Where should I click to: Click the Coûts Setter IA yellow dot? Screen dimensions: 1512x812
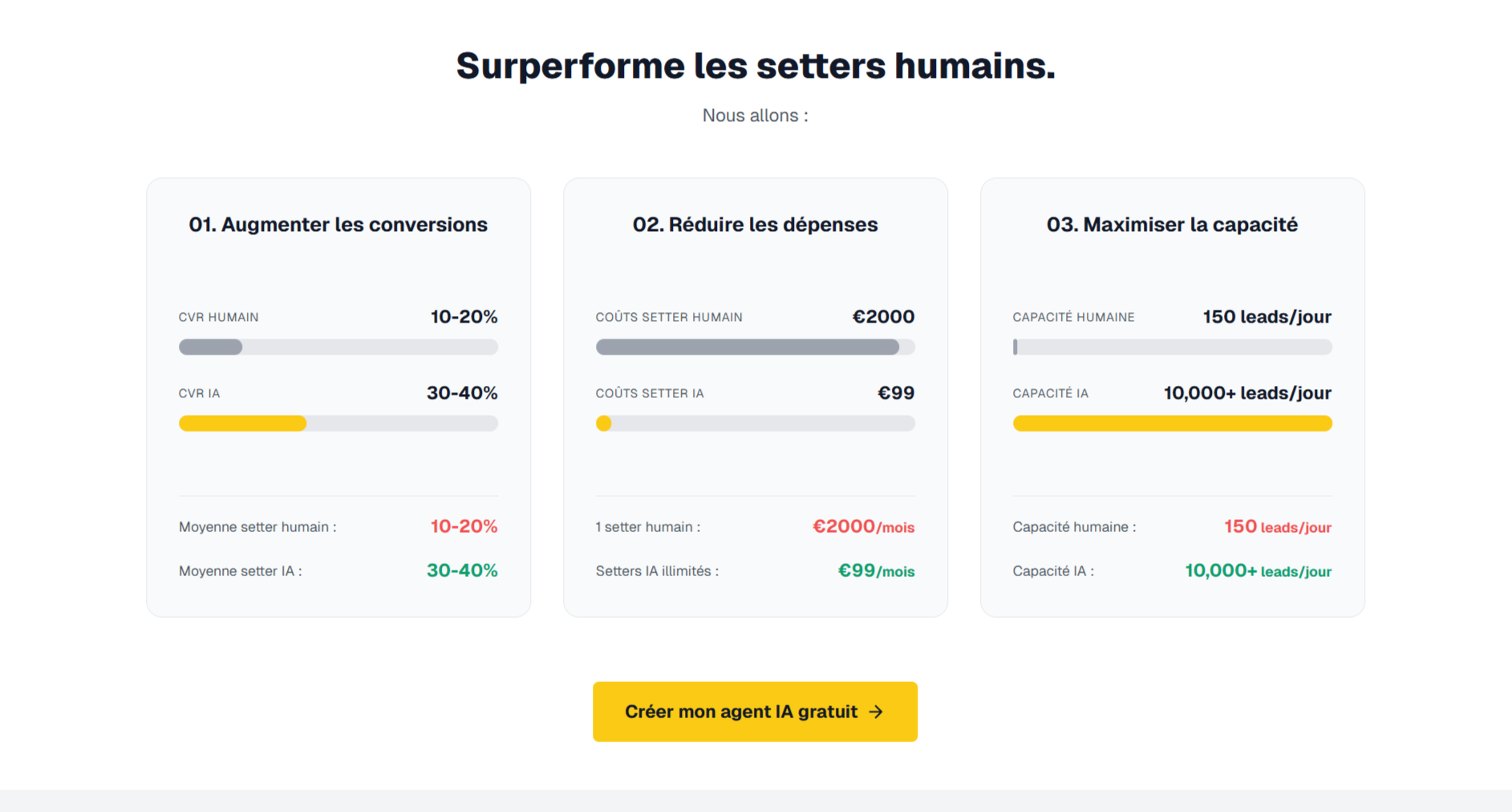pyautogui.click(x=604, y=423)
